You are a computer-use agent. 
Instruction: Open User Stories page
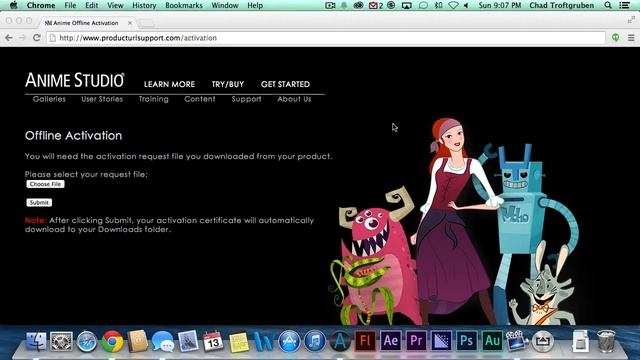pyautogui.click(x=102, y=99)
